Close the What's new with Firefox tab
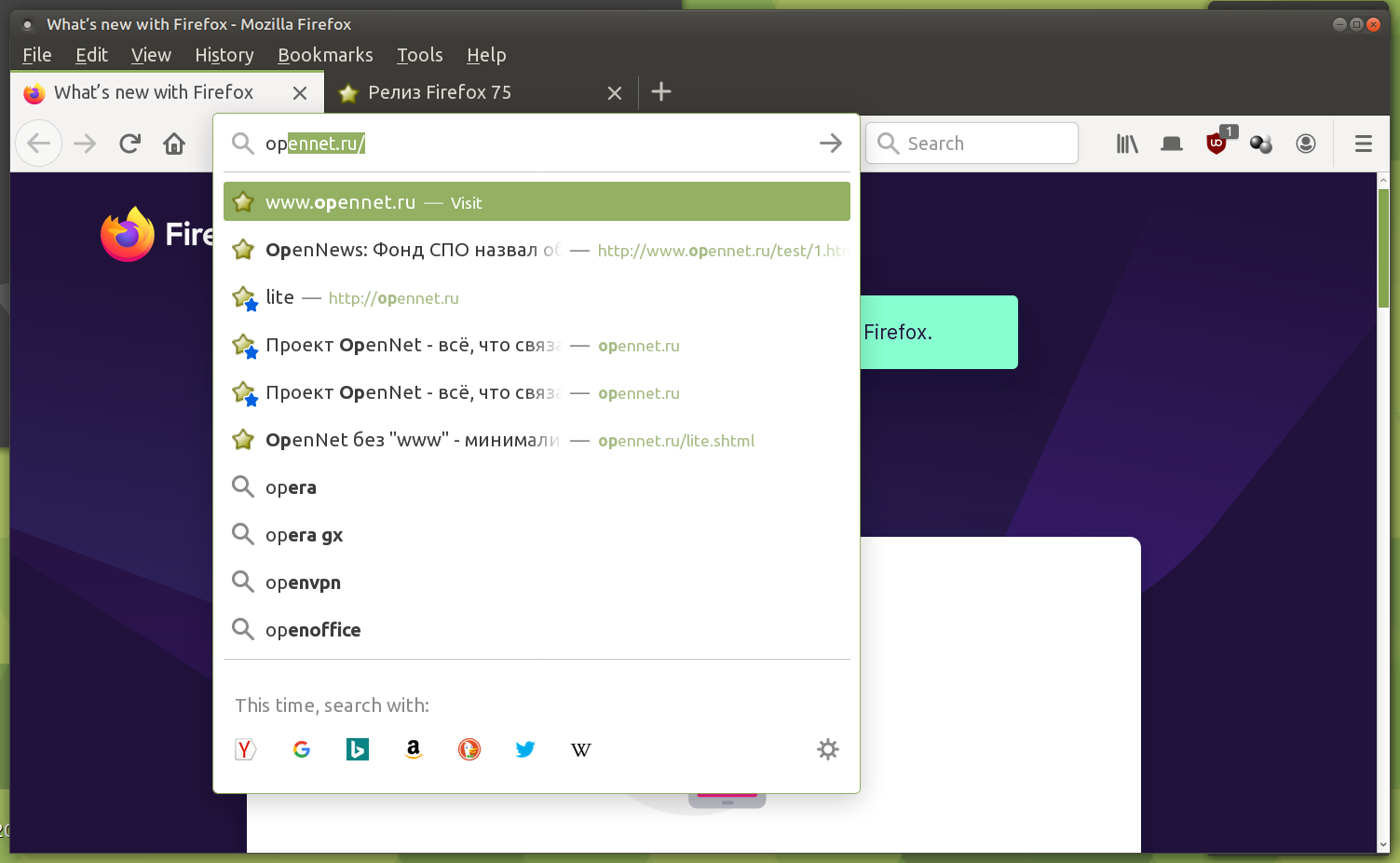This screenshot has height=863, width=1400. (x=300, y=93)
